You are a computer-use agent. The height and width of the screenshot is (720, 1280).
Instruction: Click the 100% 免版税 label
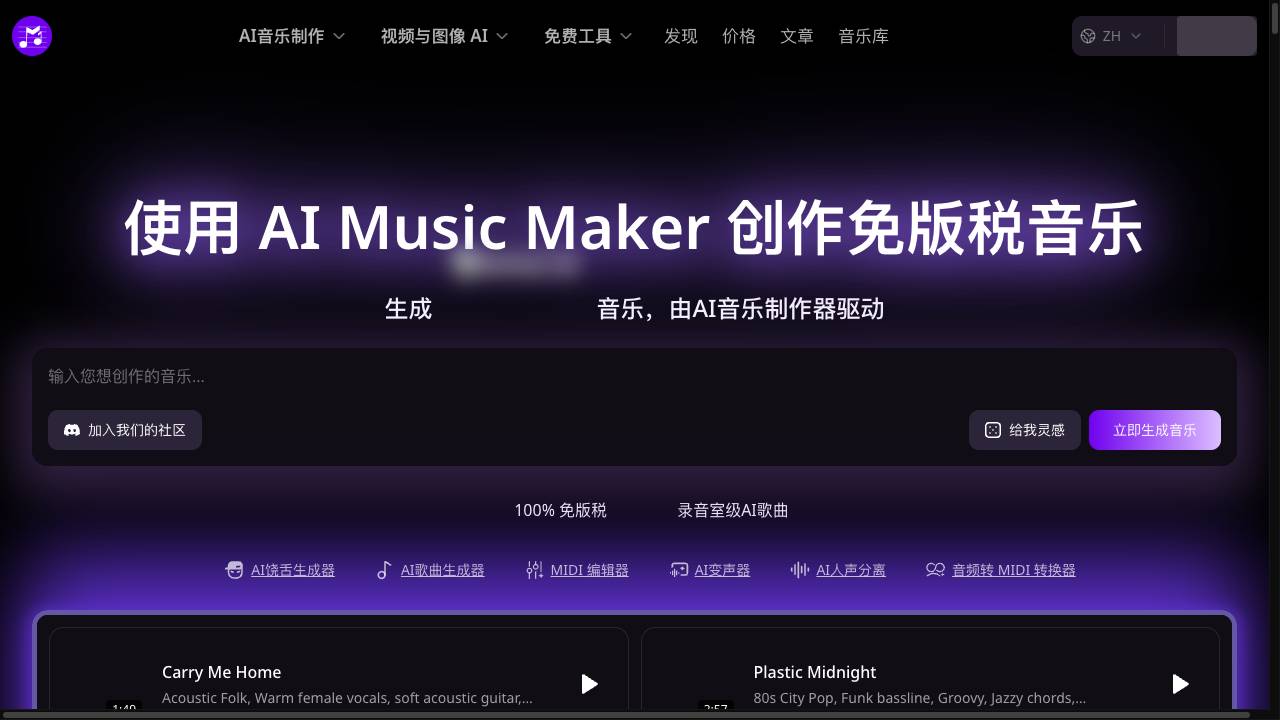[560, 510]
